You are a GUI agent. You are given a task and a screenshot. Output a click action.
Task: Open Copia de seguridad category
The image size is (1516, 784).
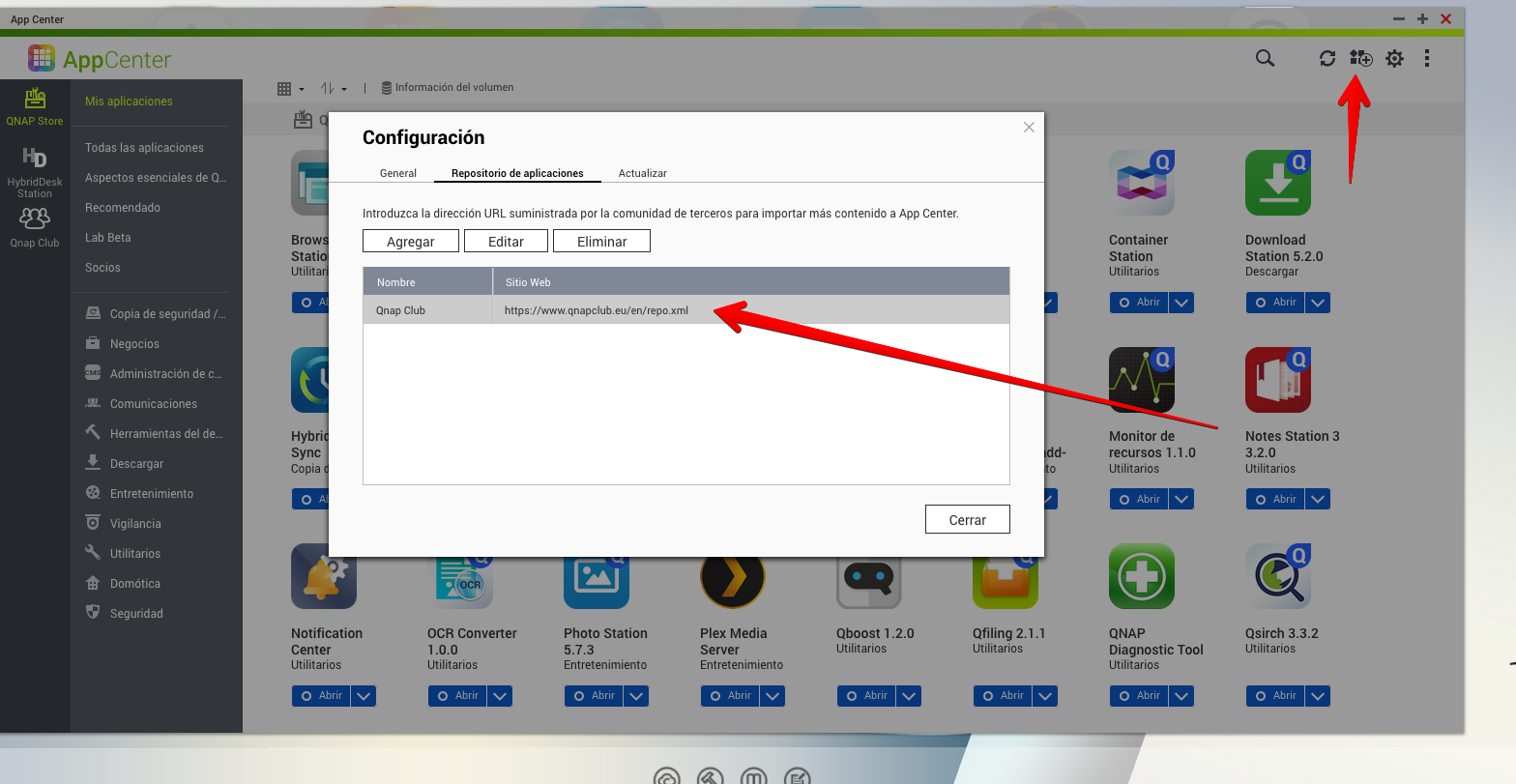(x=157, y=314)
